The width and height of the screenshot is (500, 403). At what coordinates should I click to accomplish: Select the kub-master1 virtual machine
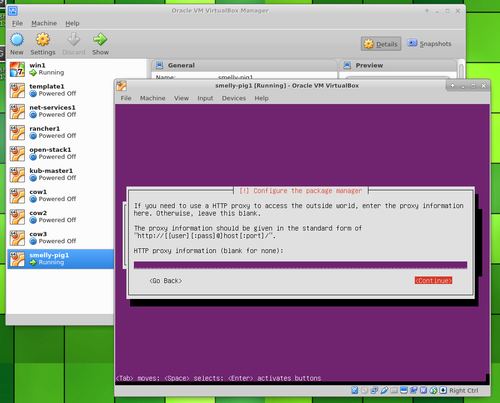pos(61,174)
